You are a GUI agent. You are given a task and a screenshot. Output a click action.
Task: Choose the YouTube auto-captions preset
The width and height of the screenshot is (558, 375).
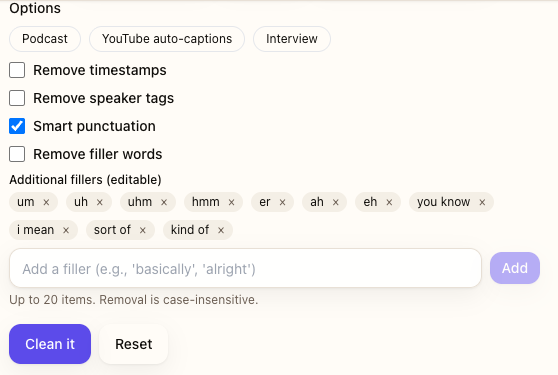point(167,39)
